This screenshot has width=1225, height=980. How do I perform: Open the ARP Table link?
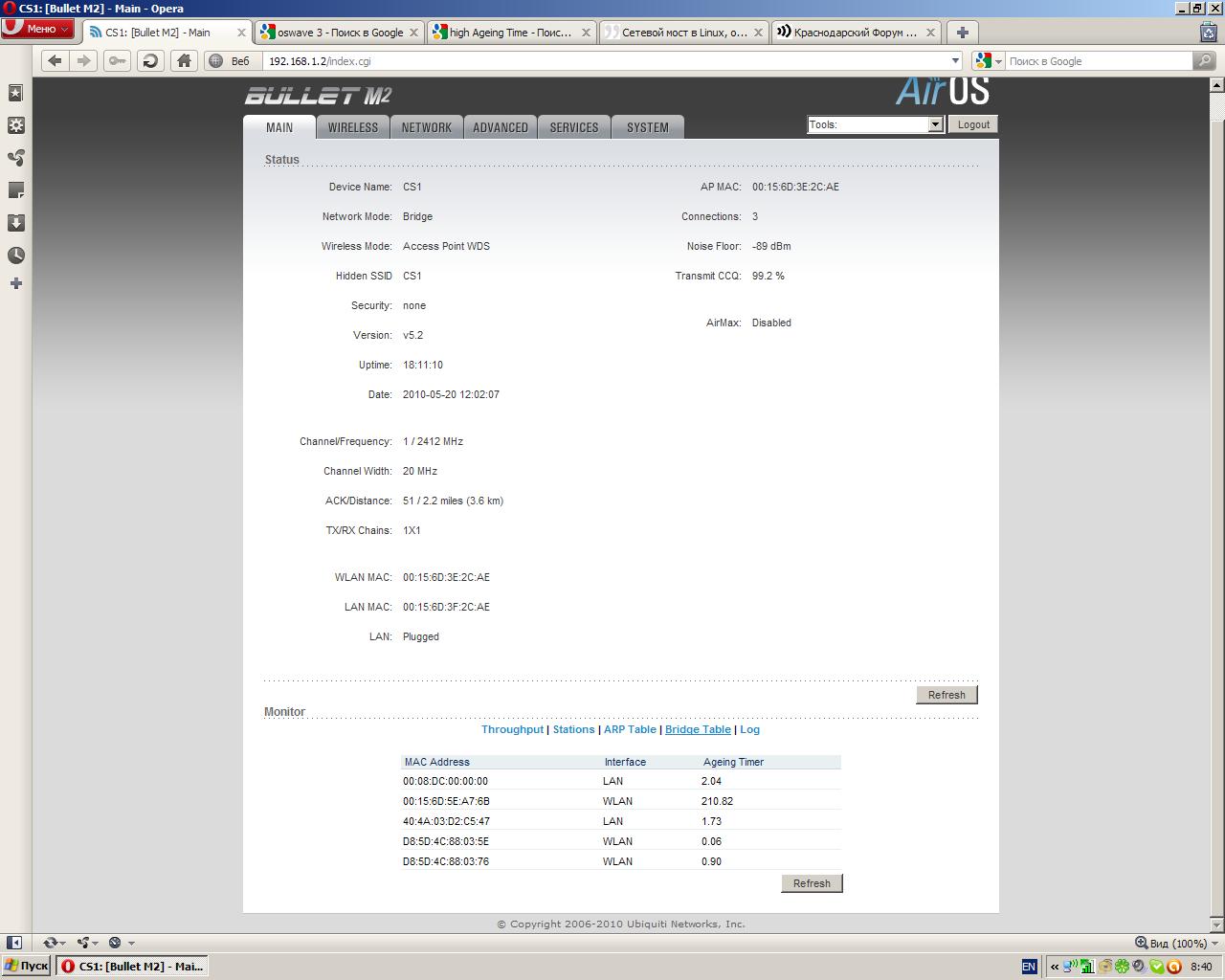(x=630, y=729)
